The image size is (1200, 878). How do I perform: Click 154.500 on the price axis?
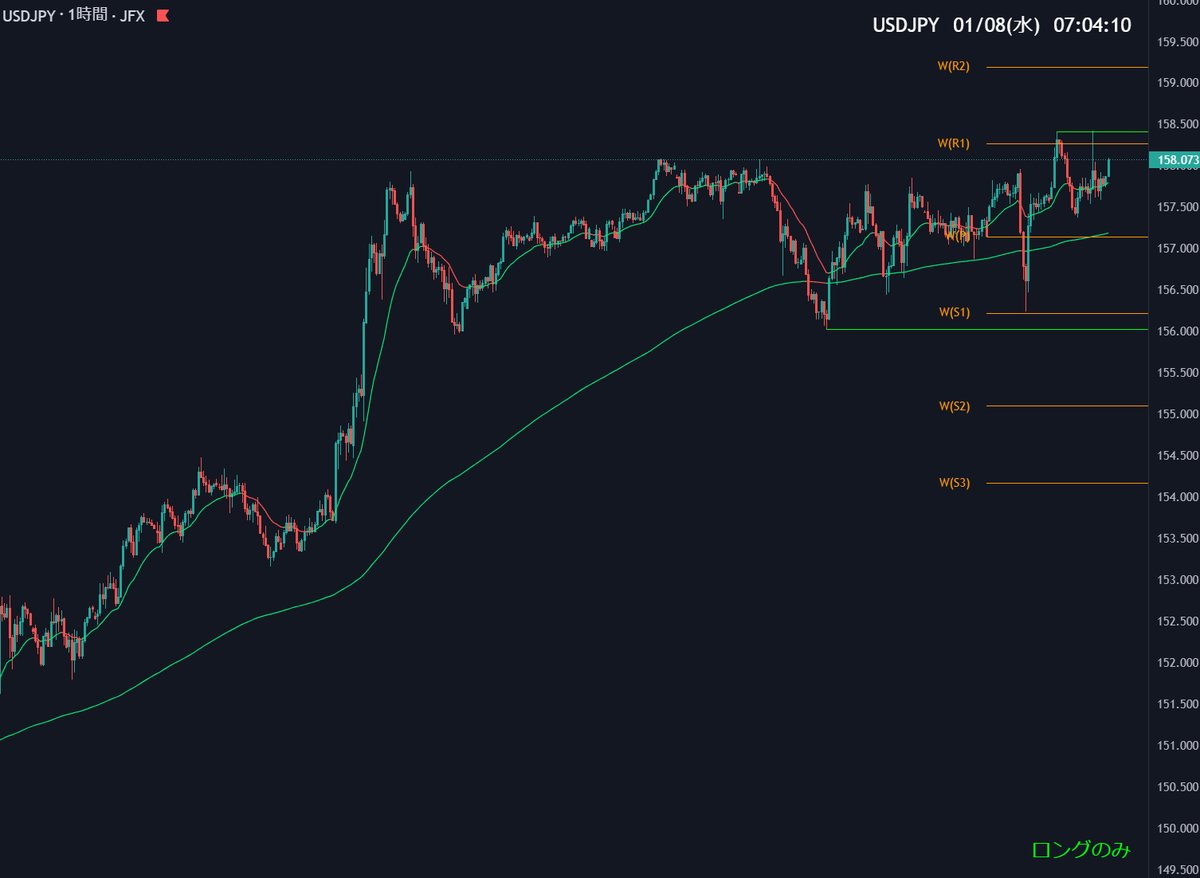[x=1177, y=456]
